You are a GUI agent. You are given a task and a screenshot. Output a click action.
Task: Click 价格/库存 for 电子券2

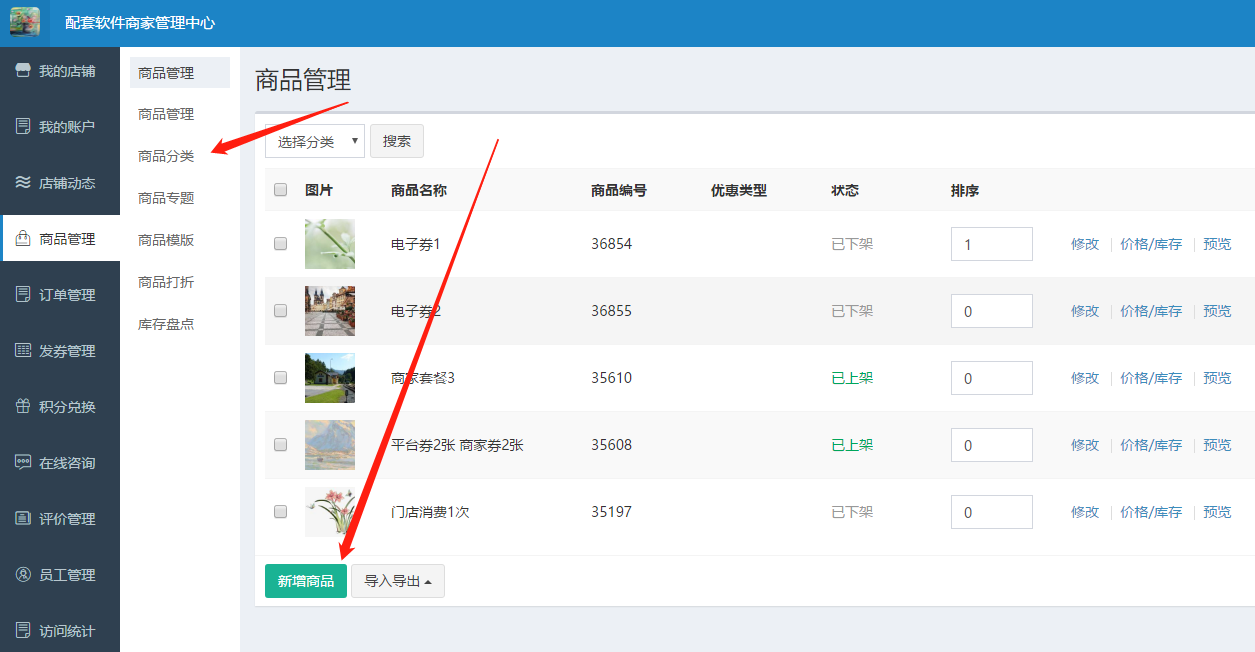(1151, 311)
